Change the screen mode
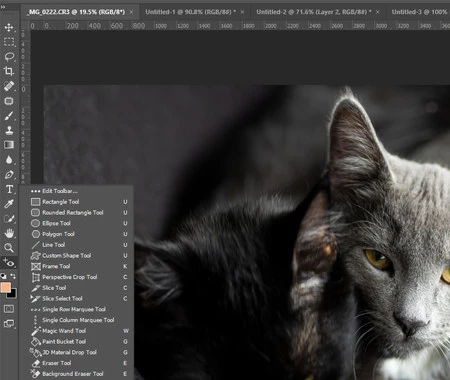 pos(9,323)
